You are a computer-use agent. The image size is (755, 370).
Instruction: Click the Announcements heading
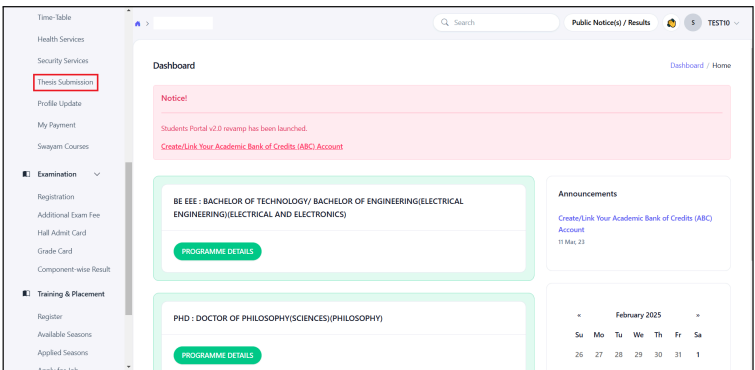[x=587, y=194]
